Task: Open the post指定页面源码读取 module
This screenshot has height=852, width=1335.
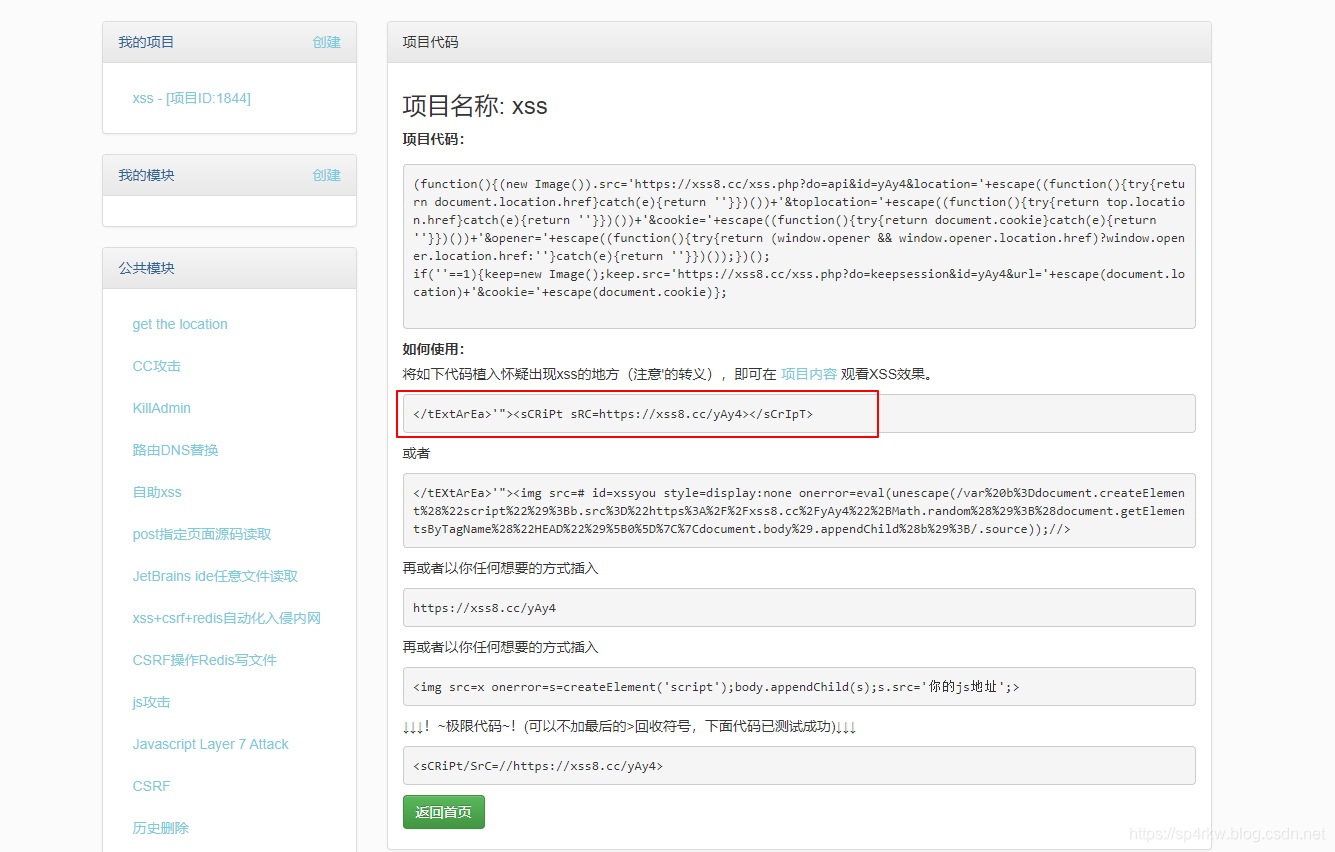Action: pos(202,534)
